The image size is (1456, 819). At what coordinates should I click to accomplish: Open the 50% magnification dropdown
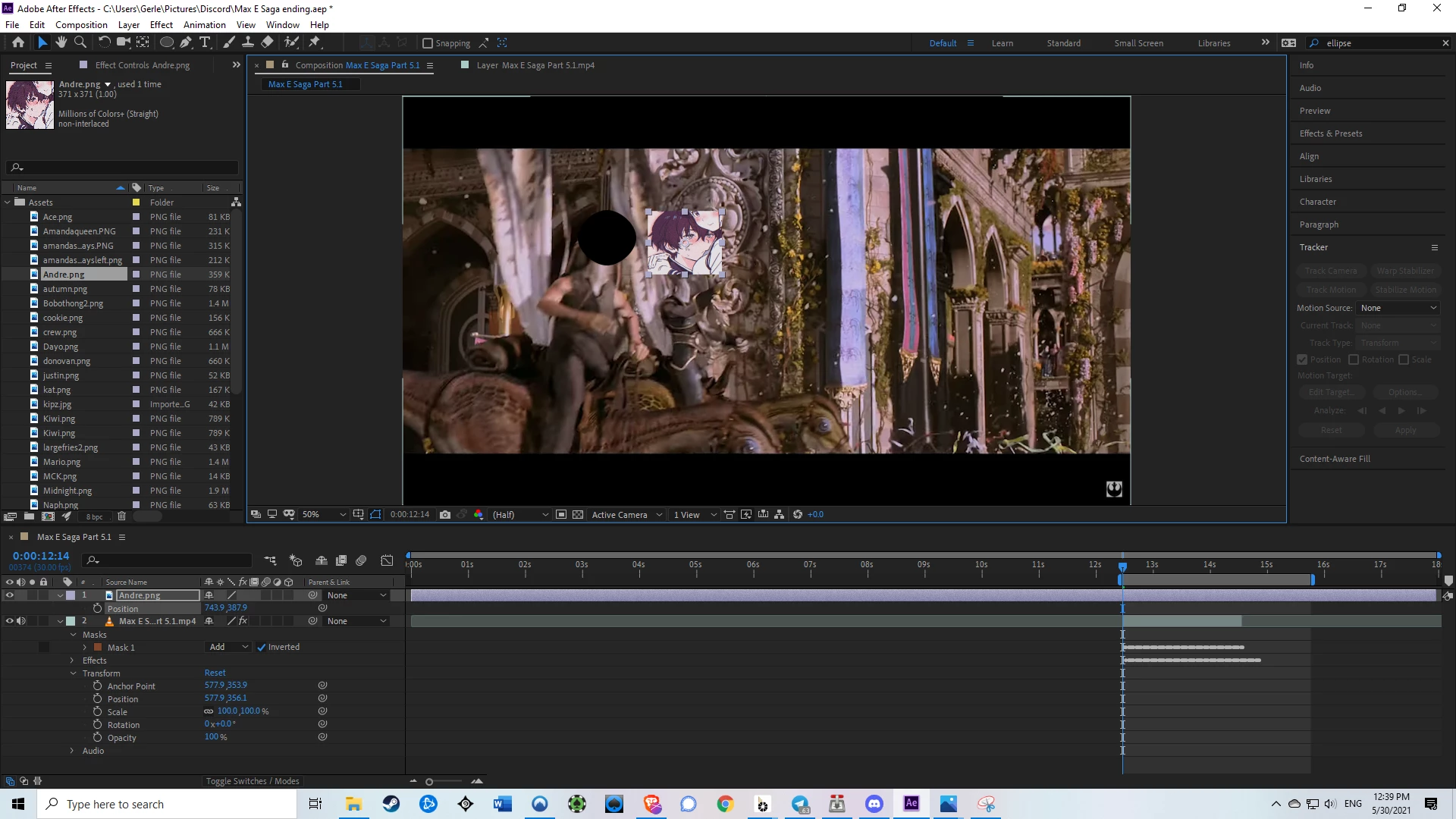[x=324, y=514]
